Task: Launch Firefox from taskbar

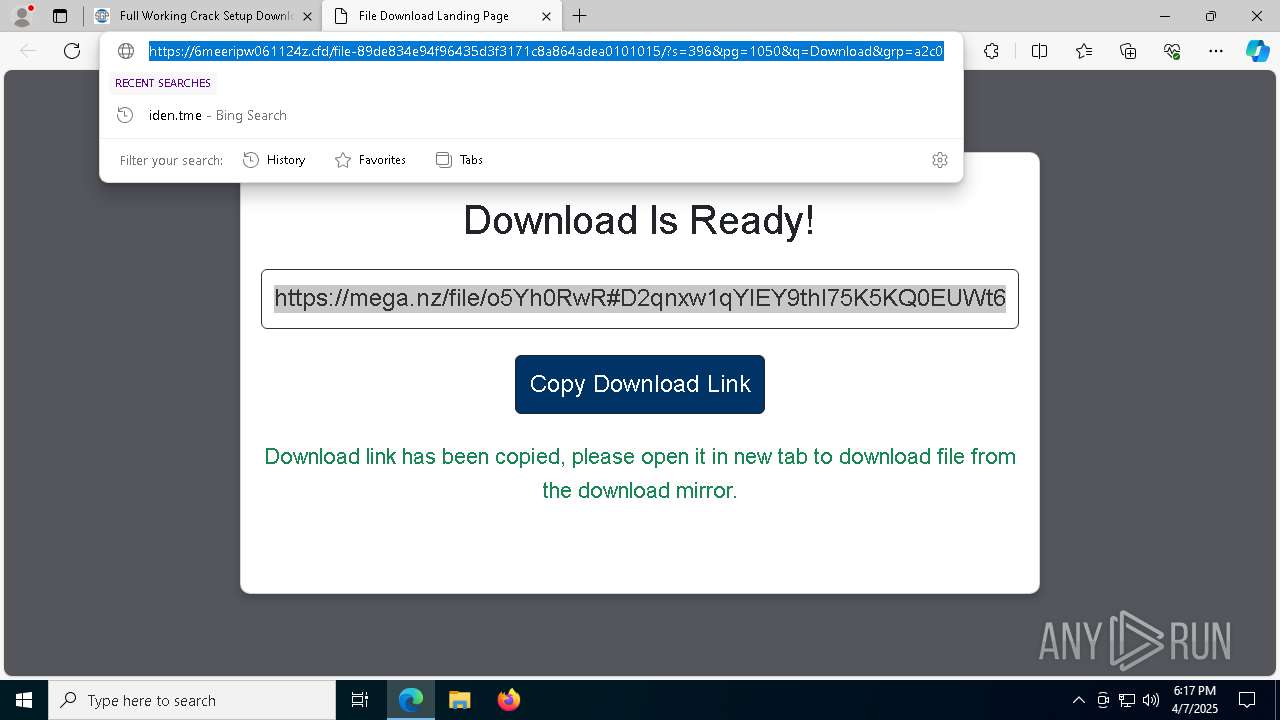Action: 508,700
